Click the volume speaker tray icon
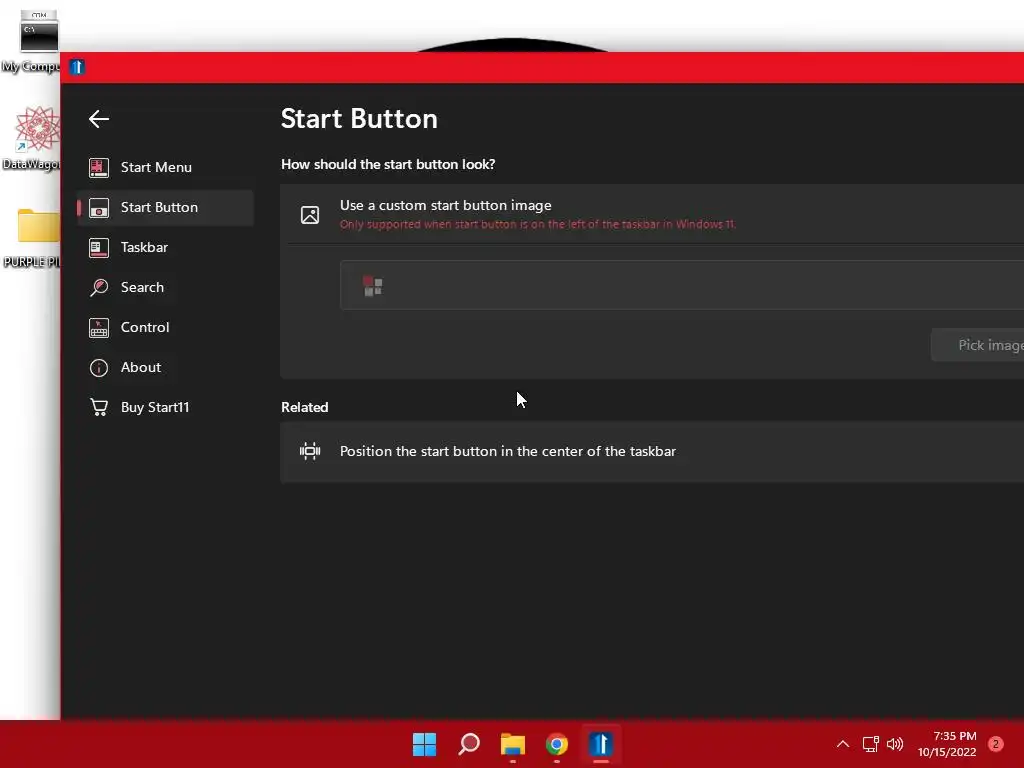1024x768 pixels. 895,744
